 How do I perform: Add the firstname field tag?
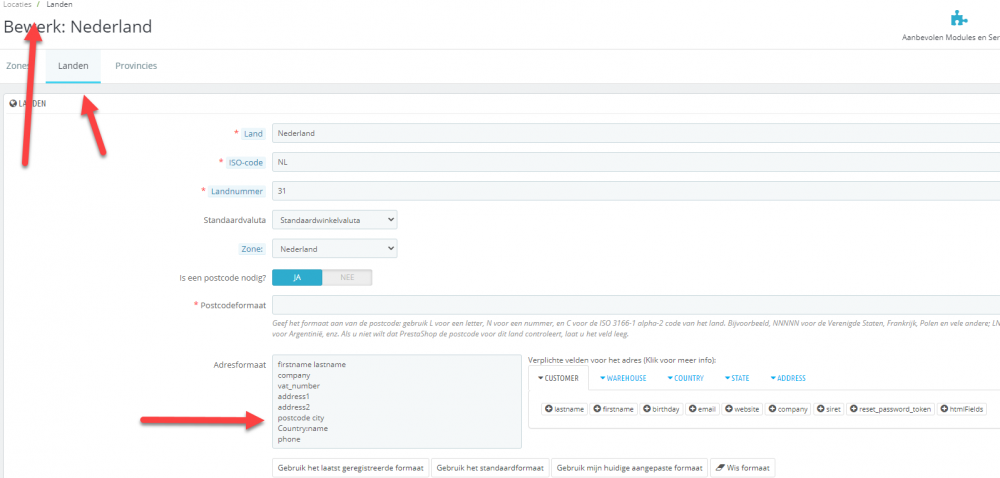pos(614,409)
